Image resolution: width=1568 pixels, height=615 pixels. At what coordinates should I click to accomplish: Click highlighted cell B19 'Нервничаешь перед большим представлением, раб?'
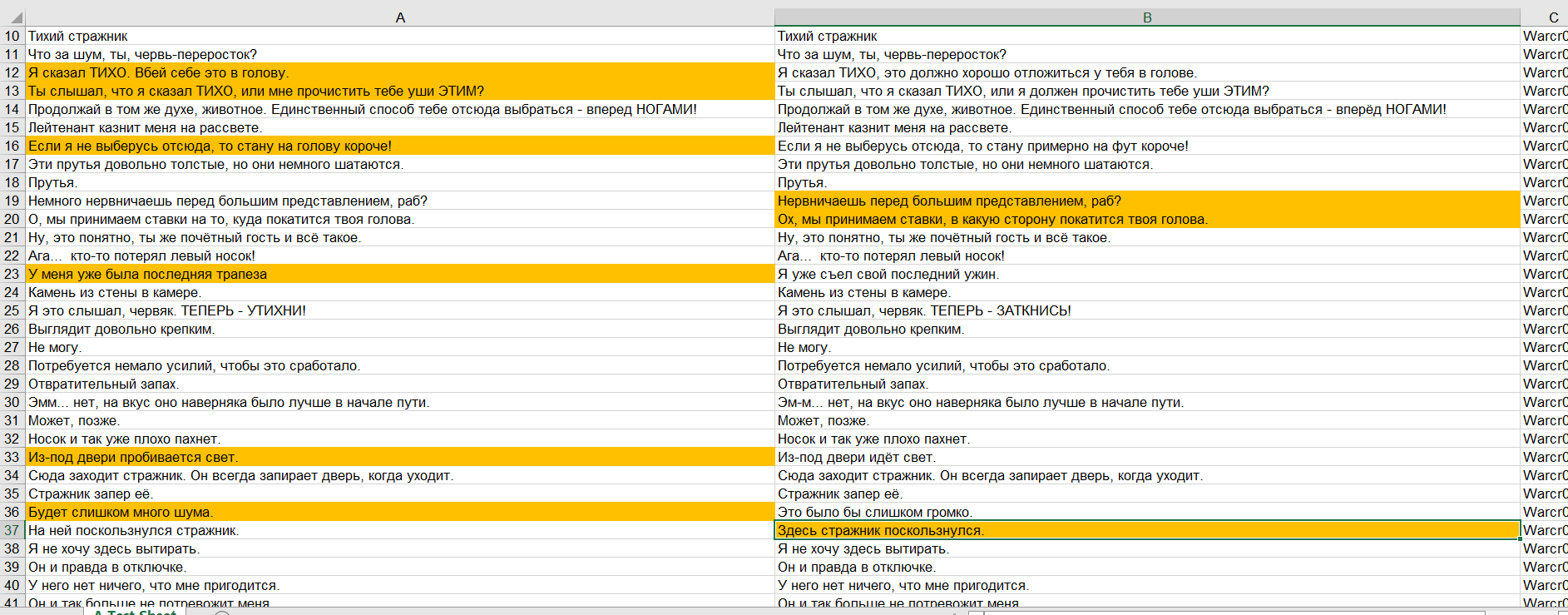pyautogui.click(x=1147, y=201)
